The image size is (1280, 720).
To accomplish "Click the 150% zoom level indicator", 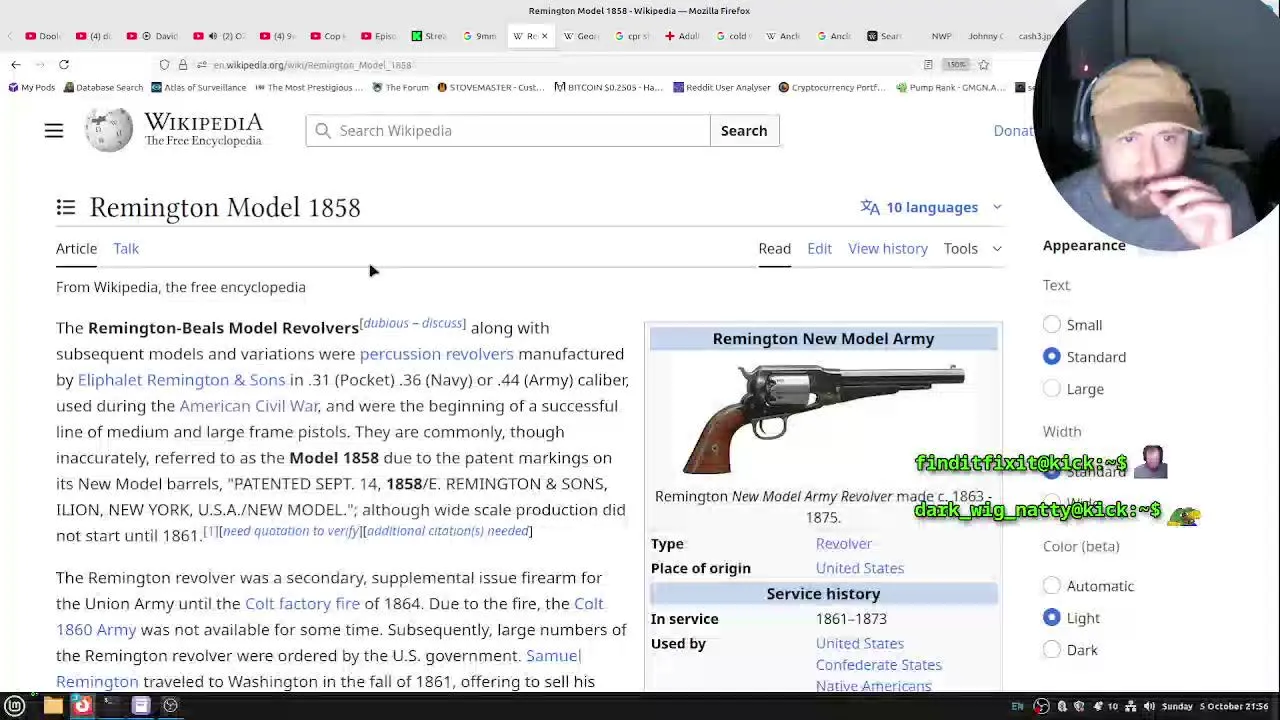I will [957, 65].
